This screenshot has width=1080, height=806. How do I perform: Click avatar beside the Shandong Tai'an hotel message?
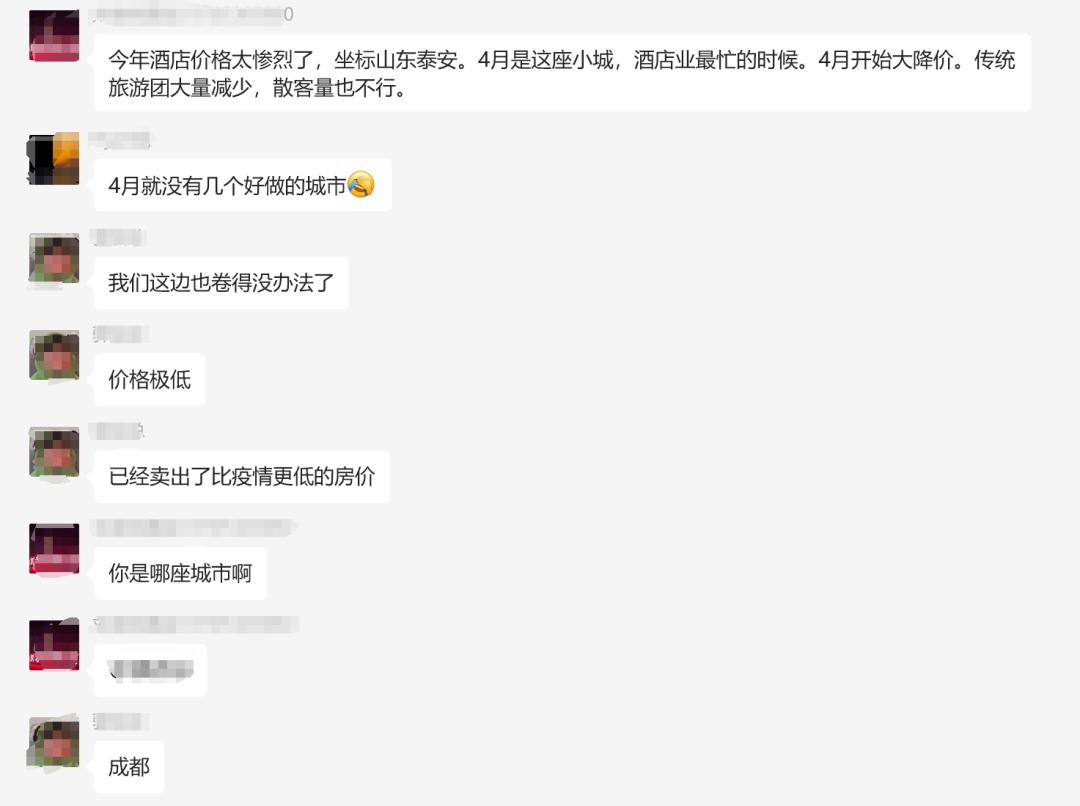(54, 36)
